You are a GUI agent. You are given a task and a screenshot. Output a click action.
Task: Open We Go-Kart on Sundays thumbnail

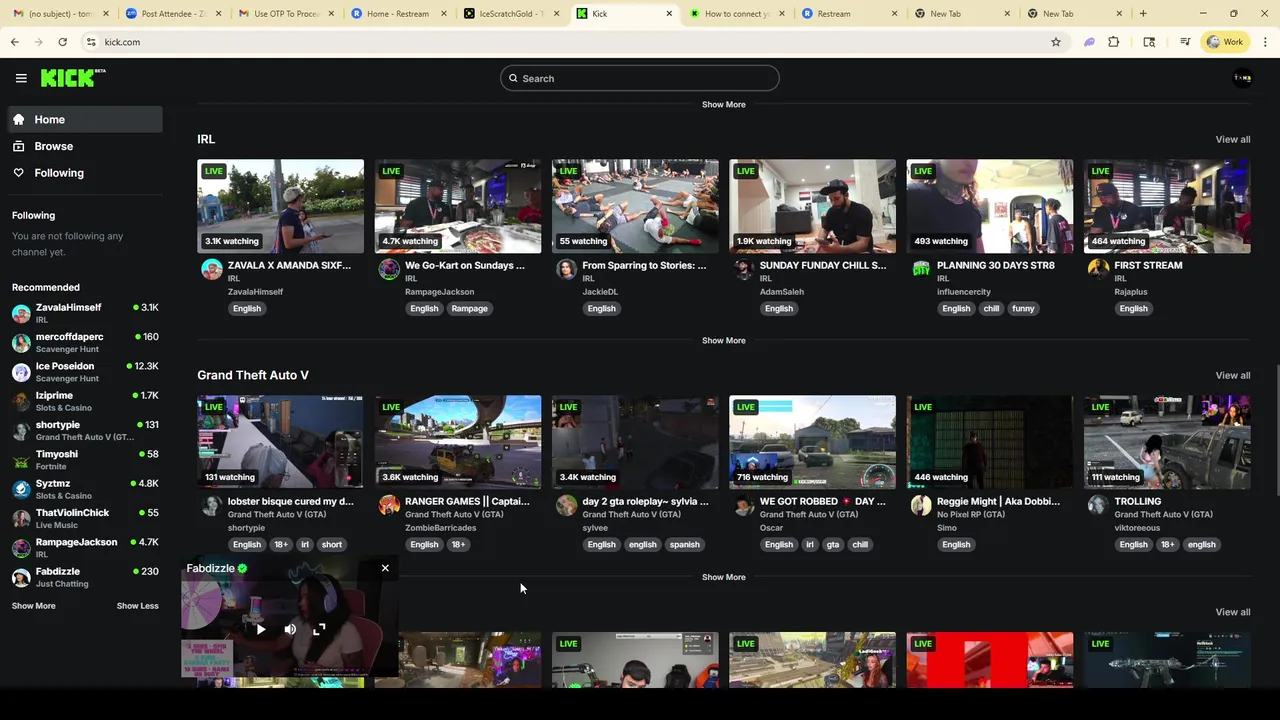tap(458, 206)
